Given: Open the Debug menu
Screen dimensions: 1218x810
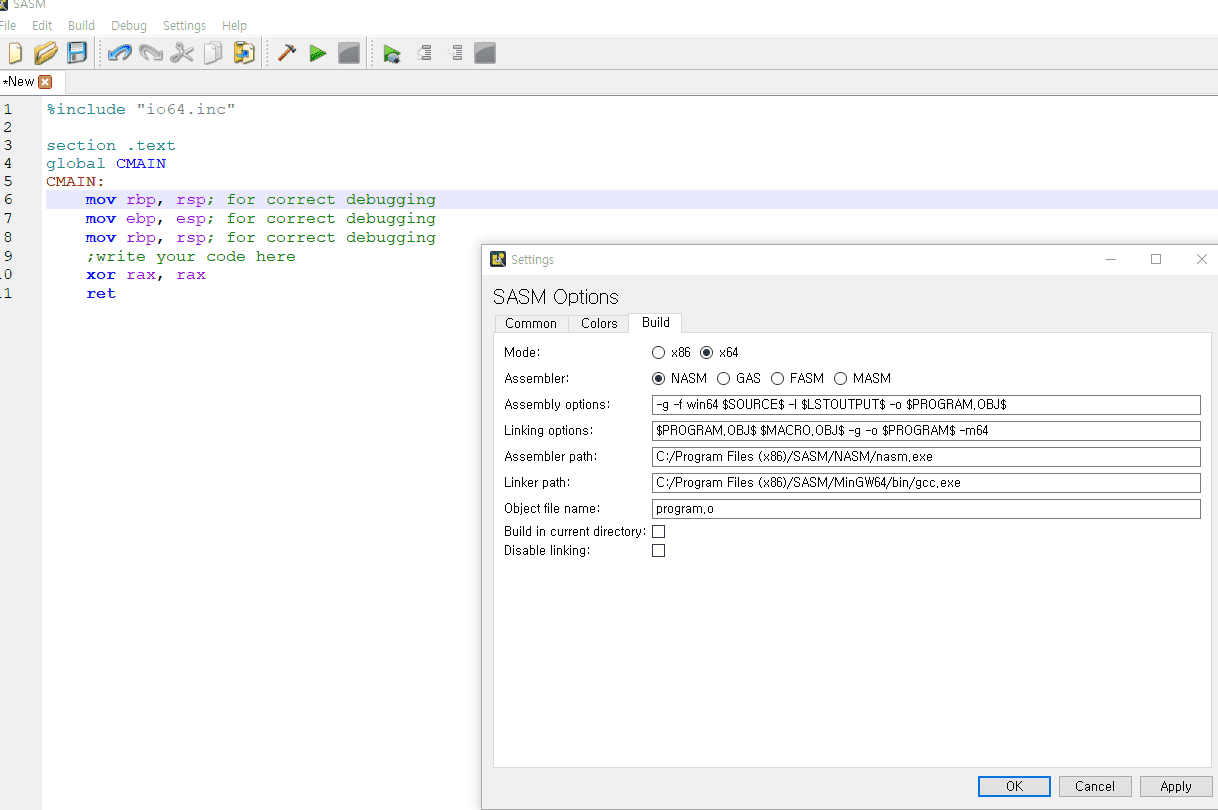Looking at the screenshot, I should (x=129, y=25).
